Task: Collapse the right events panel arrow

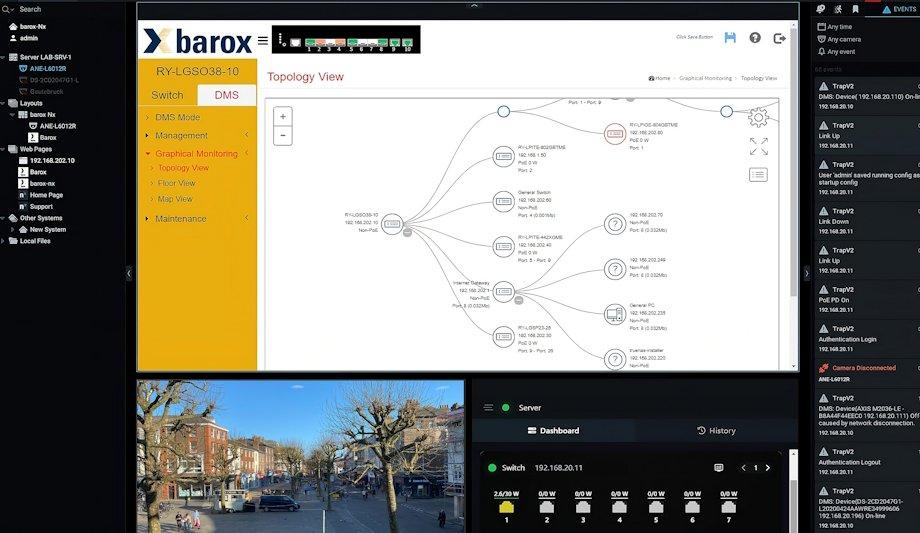Action: [806, 273]
